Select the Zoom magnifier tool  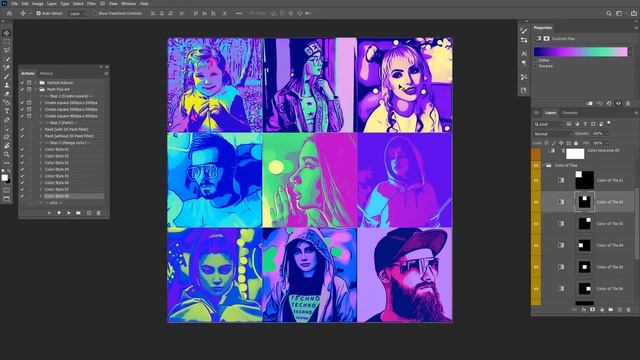[6, 154]
